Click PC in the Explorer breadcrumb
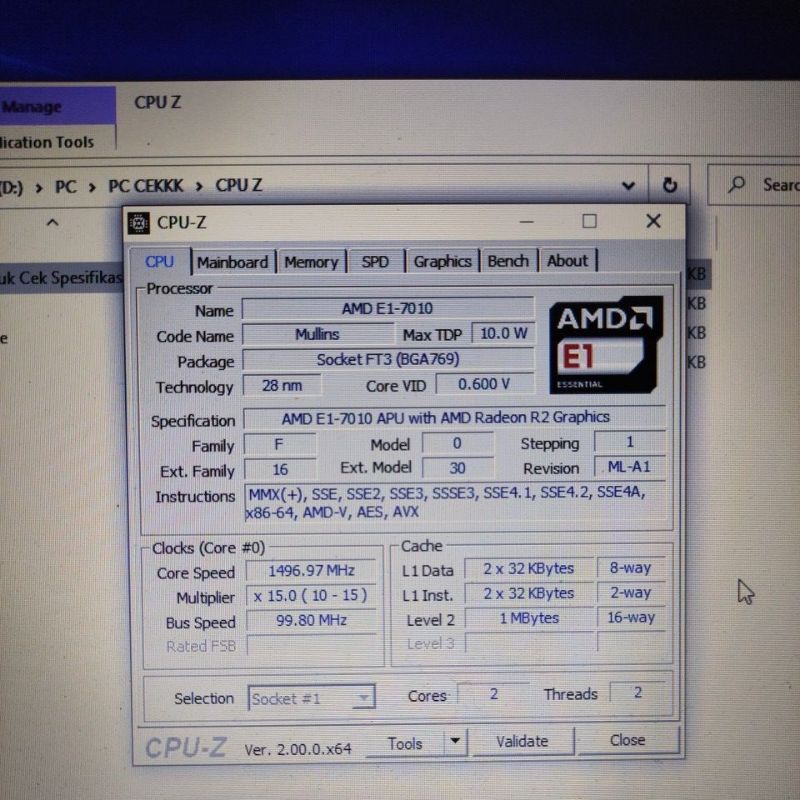Viewport: 800px width, 800px height. [x=65, y=187]
